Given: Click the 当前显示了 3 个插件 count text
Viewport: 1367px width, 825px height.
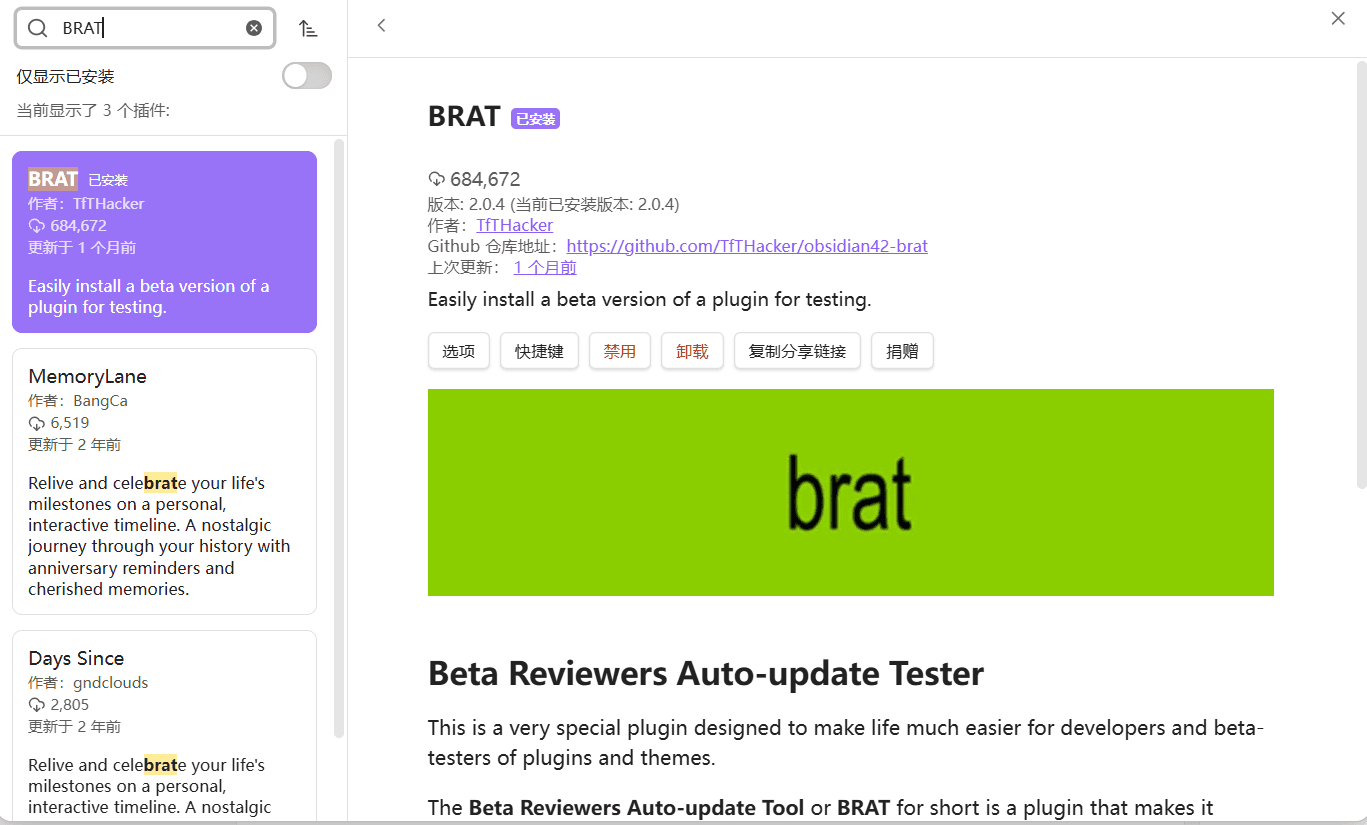Looking at the screenshot, I should click(x=93, y=111).
